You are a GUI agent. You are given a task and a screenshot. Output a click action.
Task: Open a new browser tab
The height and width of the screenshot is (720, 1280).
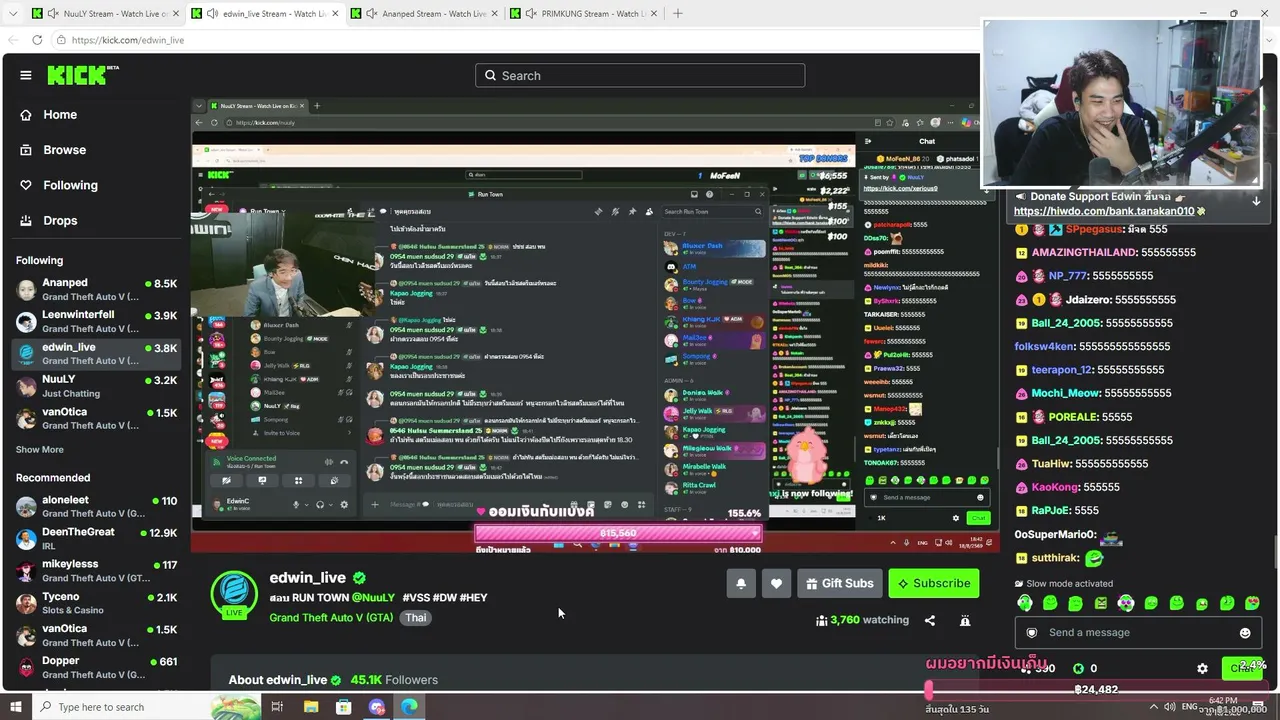[x=677, y=13]
